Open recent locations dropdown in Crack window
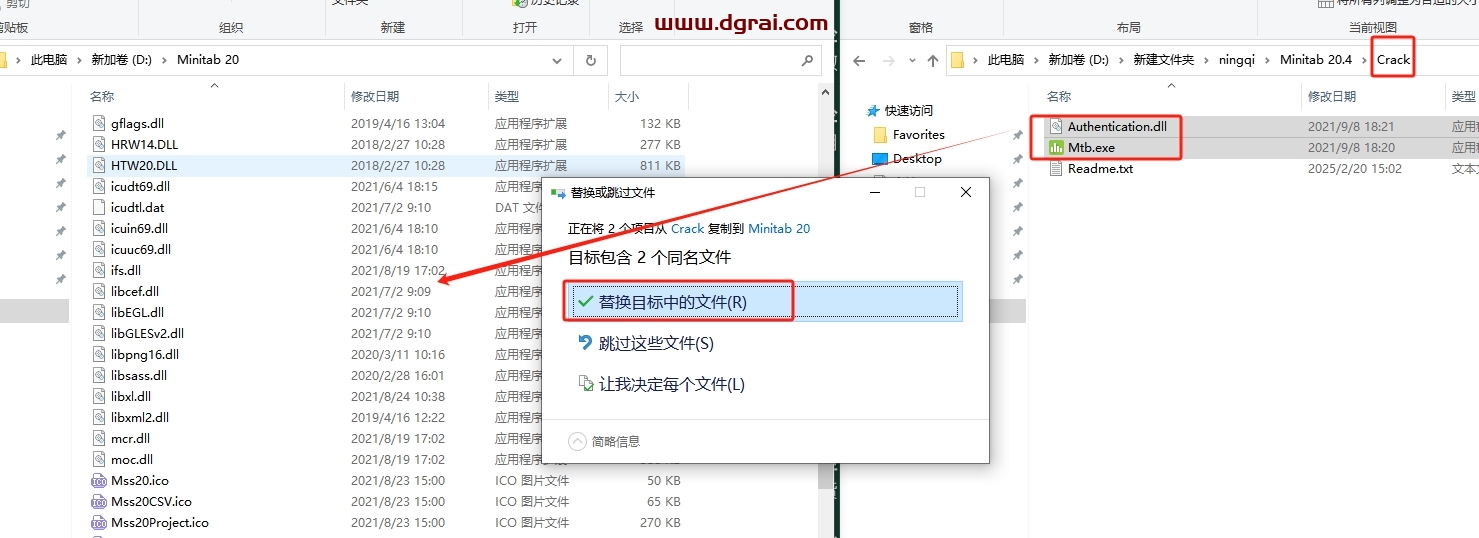1479x538 pixels. point(911,61)
